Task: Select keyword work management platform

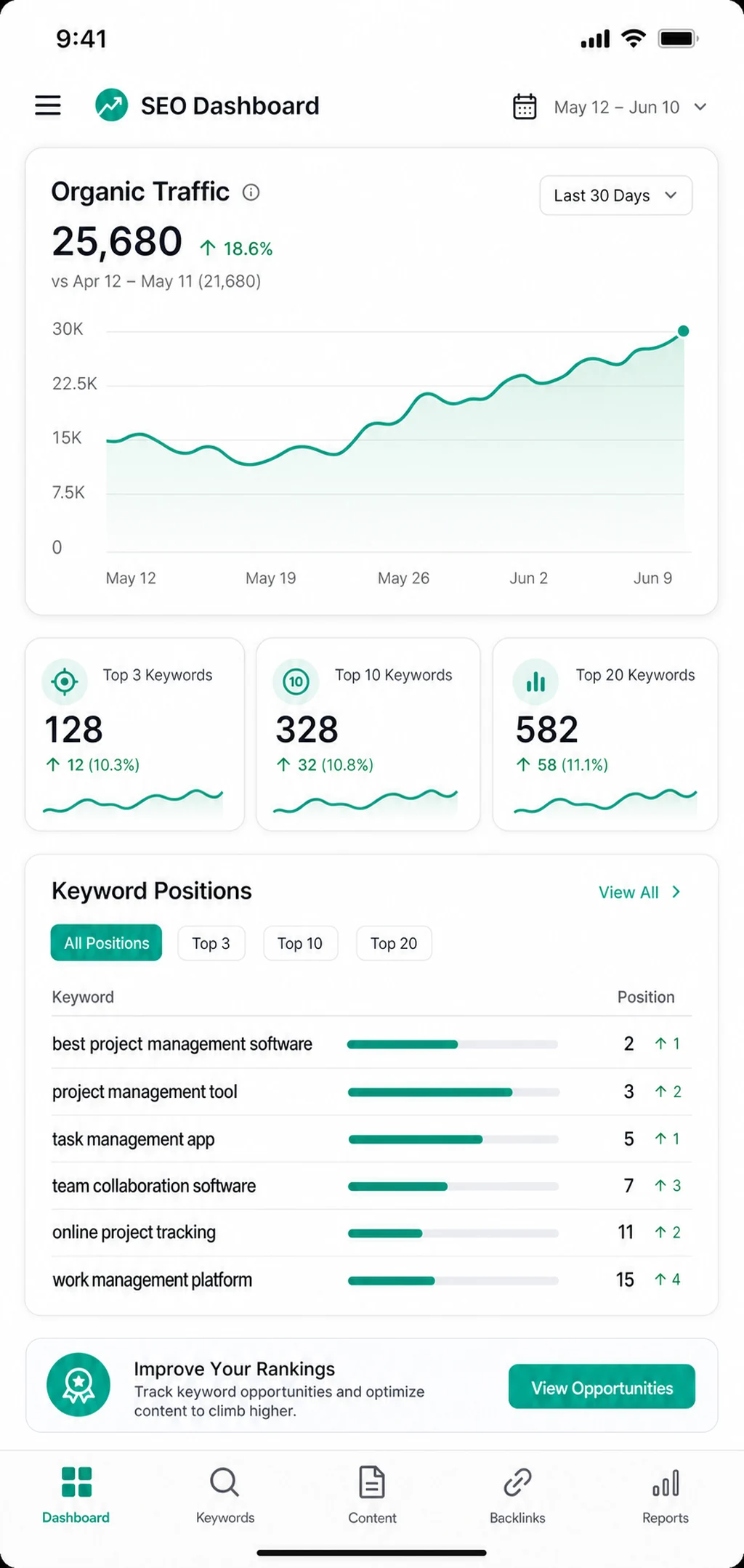Action: tap(152, 1280)
